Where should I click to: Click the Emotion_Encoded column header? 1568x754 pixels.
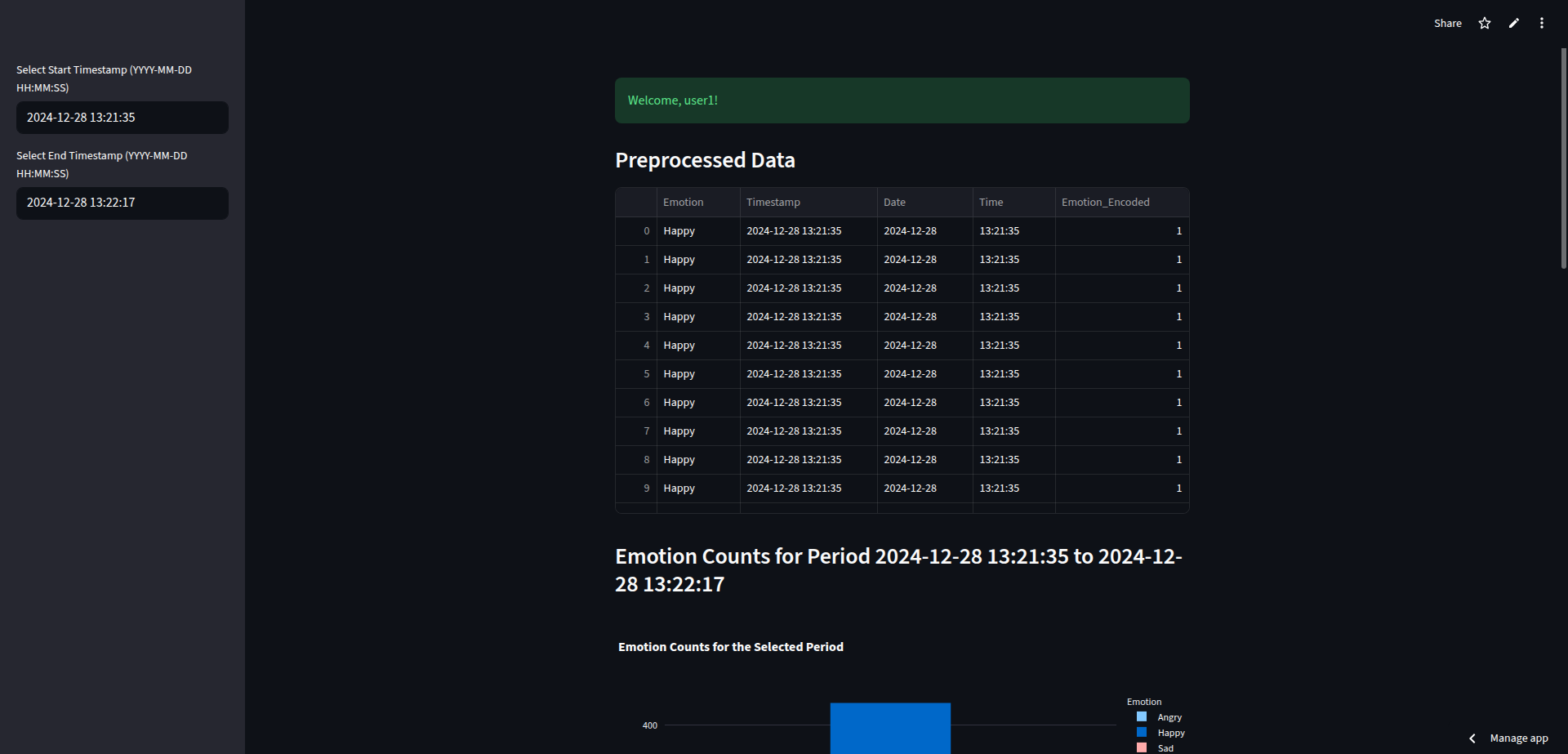(x=1122, y=202)
